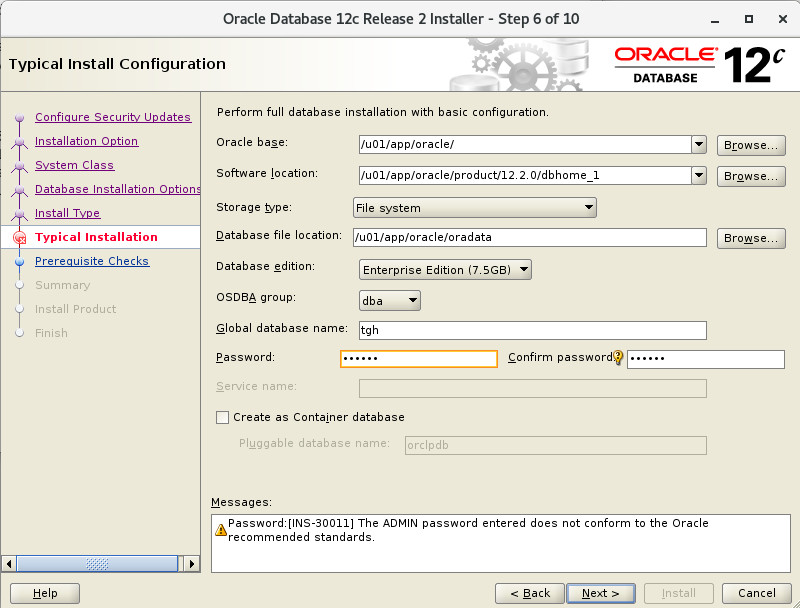The width and height of the screenshot is (800, 608).
Task: Click the Prerequisite Checks step bullet
Action: [x=19, y=262]
